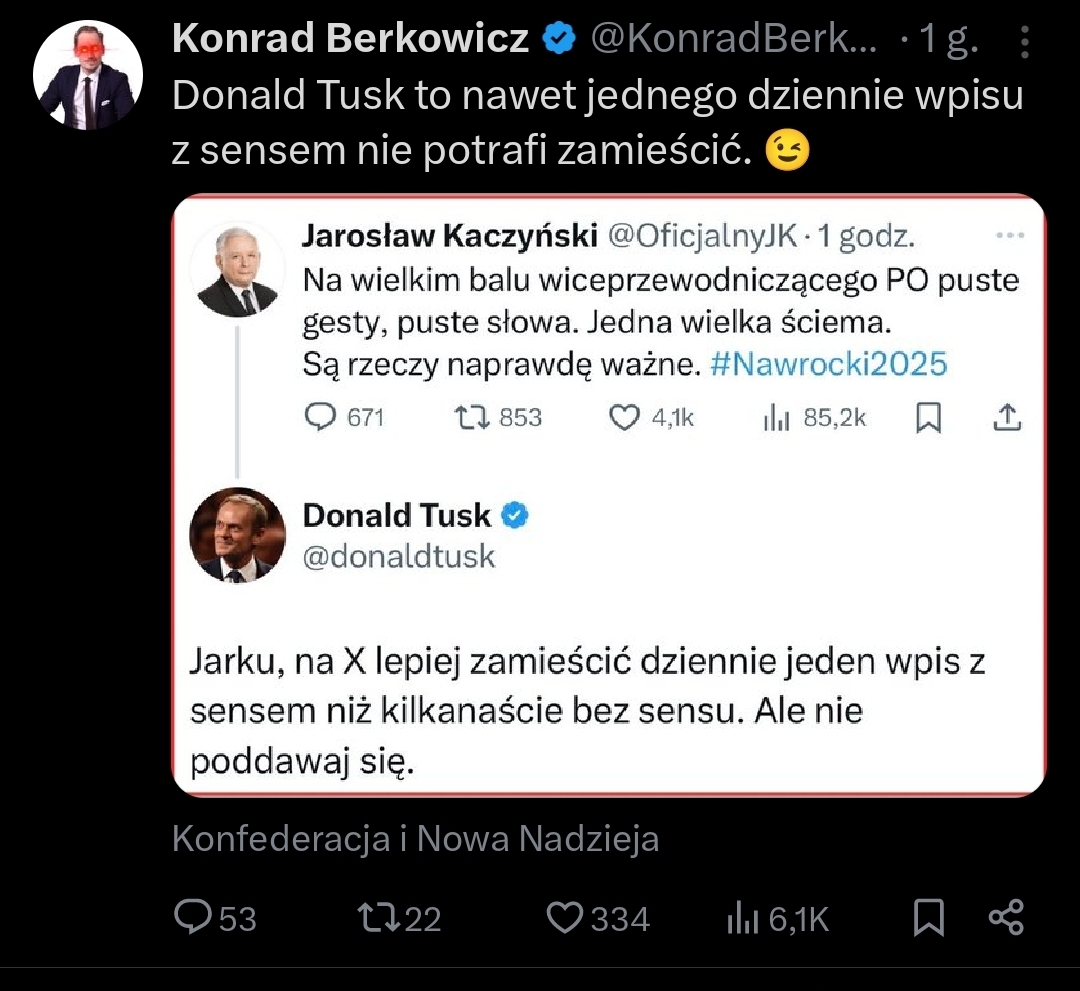Open Konrad Berkowicz's profile avatar
The image size is (1080, 991).
[x=88, y=75]
